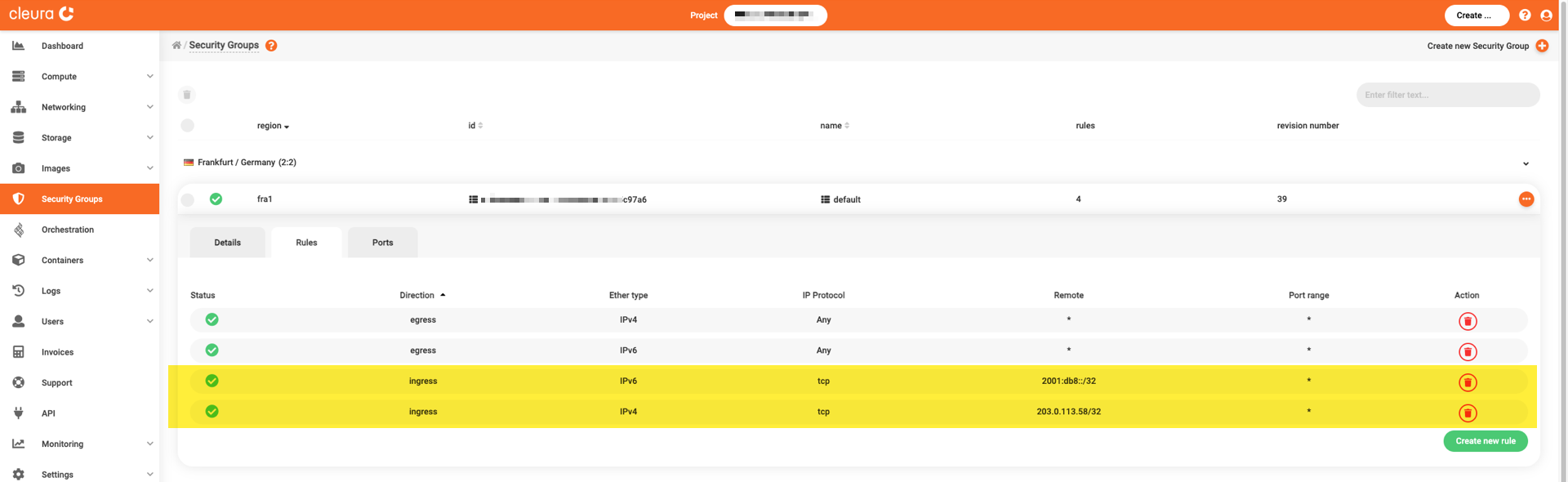Click the home breadcrumb icon
Image resolution: width=1568 pixels, height=482 pixels.
point(176,46)
